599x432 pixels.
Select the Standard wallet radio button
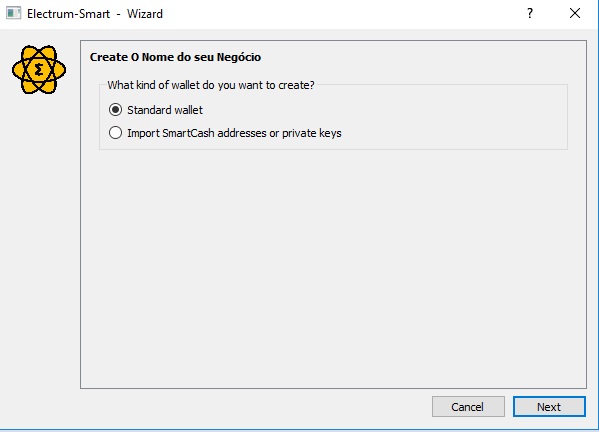click(x=115, y=110)
